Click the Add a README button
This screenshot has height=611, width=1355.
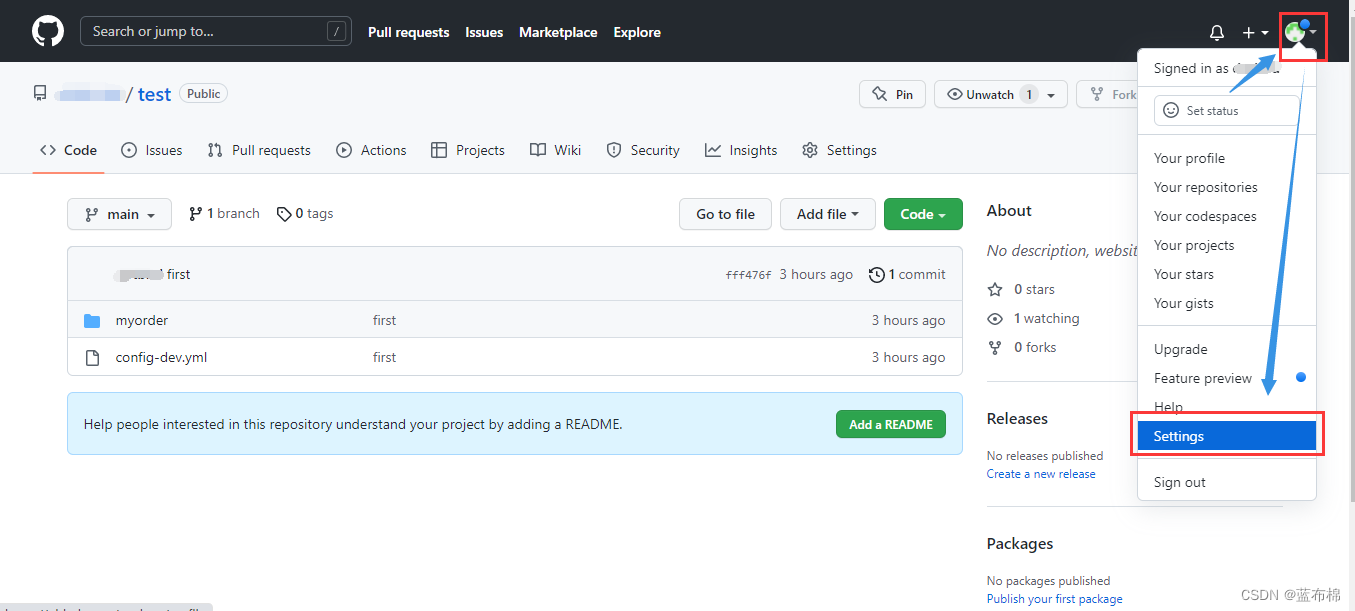(891, 424)
